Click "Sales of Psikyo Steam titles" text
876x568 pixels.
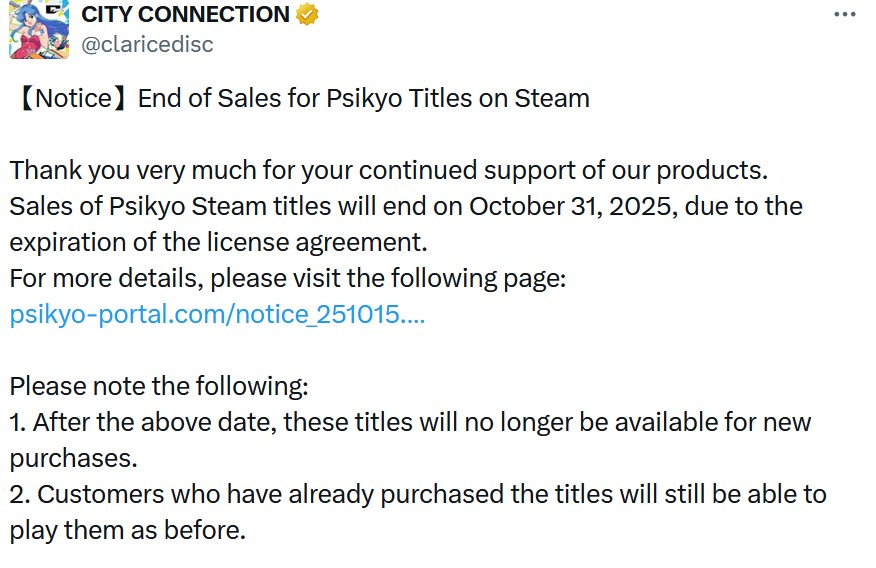coord(164,206)
